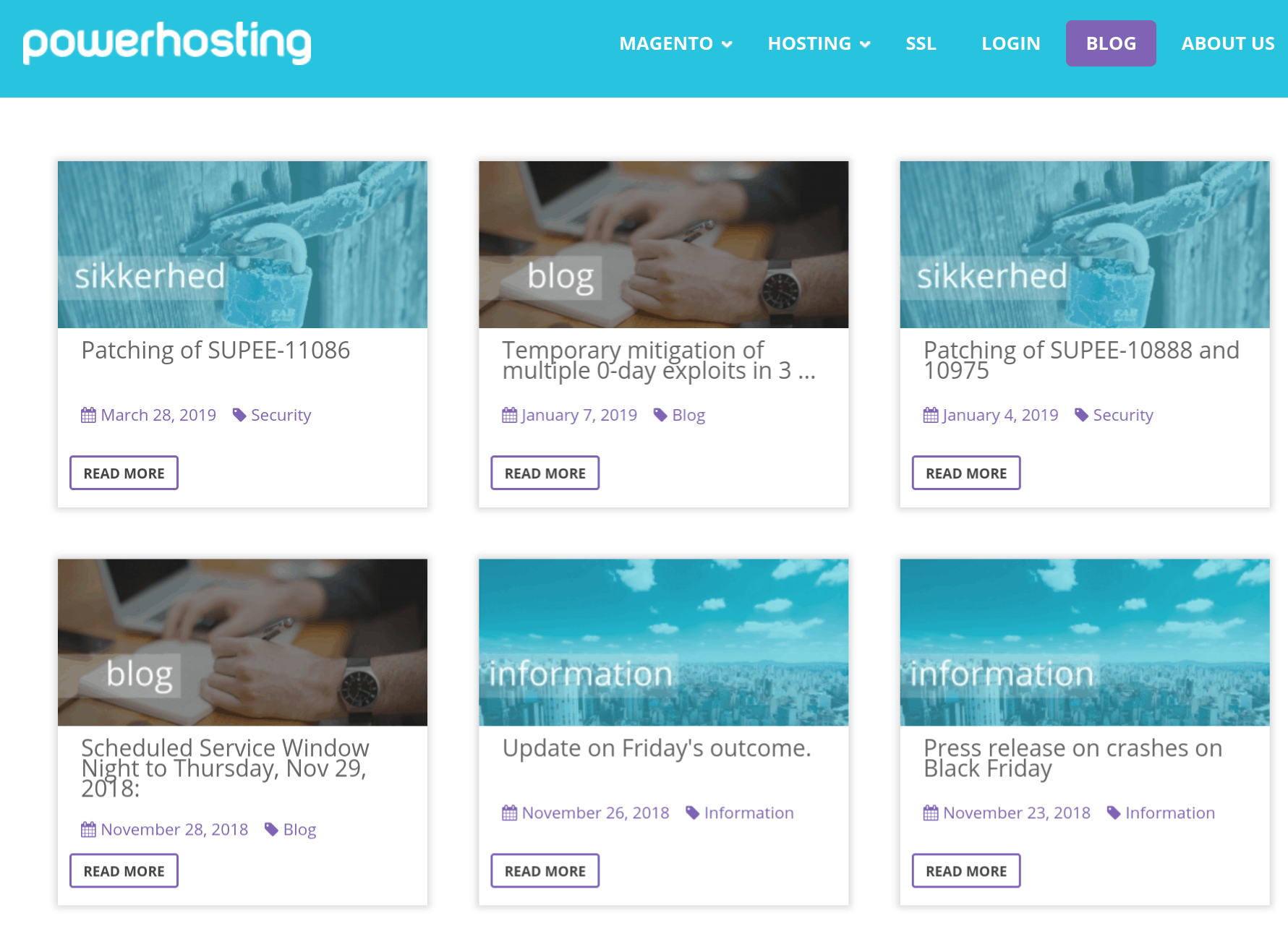Click calendar icon beside January 7, 2019
The image size is (1288, 926).
[510, 415]
